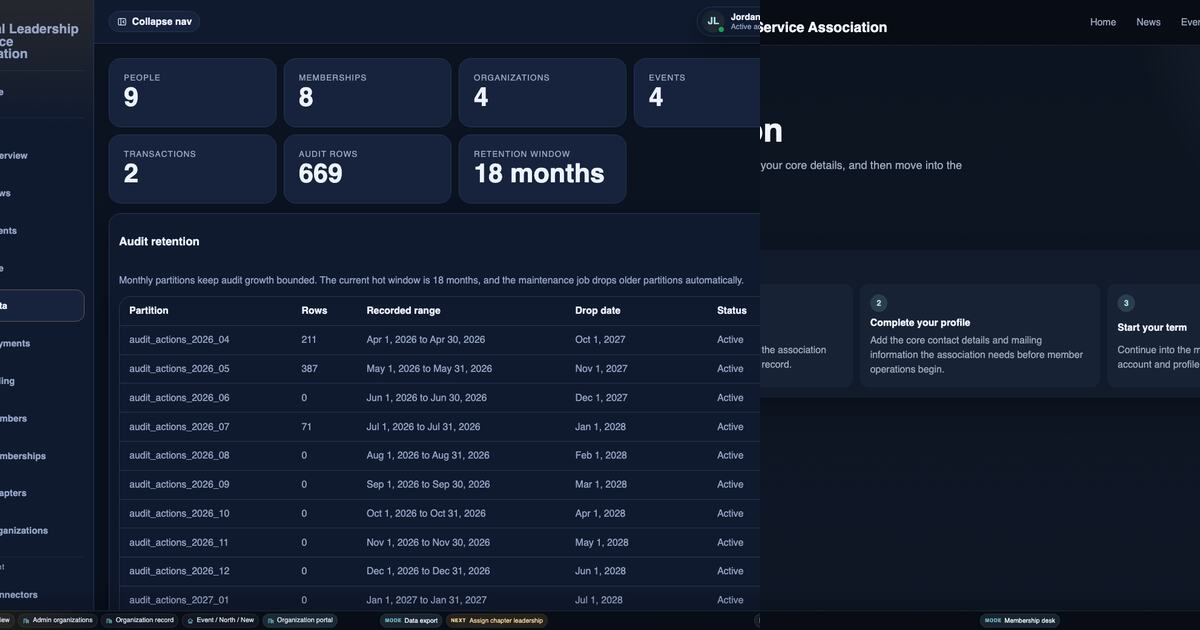Image resolution: width=1200 pixels, height=630 pixels.
Task: Click the Recorded range column header
Action: pos(403,310)
